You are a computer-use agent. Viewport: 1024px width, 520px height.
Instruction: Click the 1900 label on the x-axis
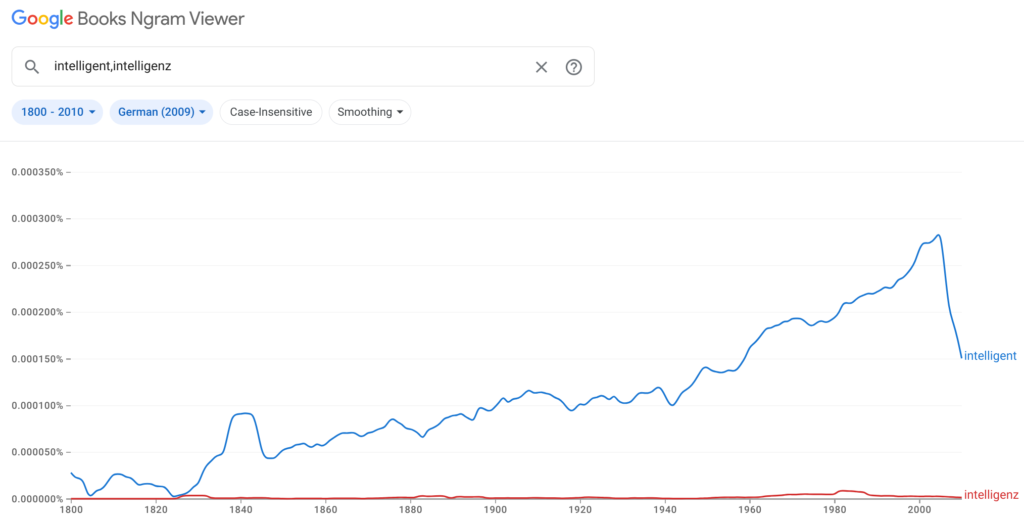tap(494, 510)
